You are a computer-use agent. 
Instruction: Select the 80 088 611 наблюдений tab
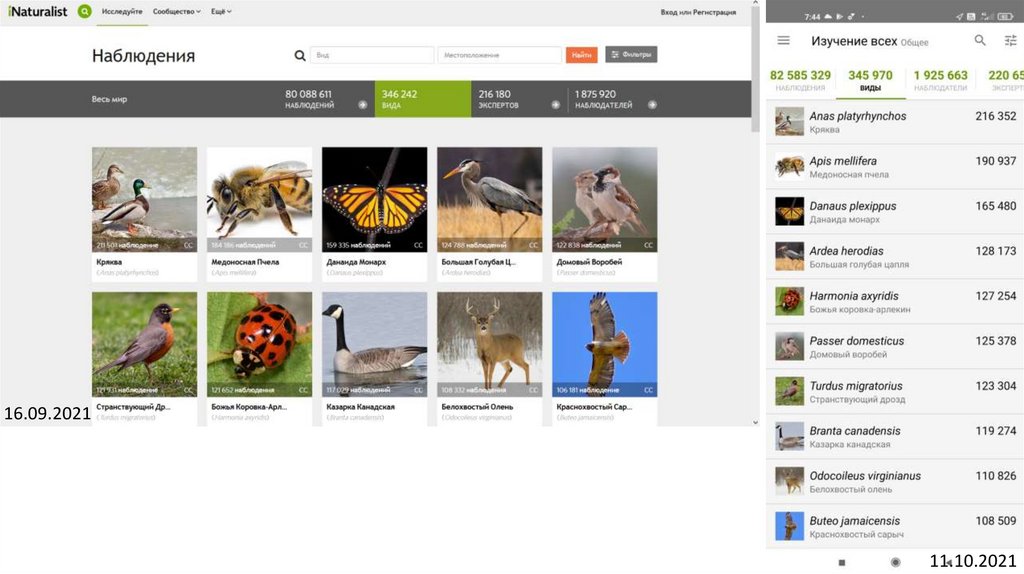coord(326,99)
